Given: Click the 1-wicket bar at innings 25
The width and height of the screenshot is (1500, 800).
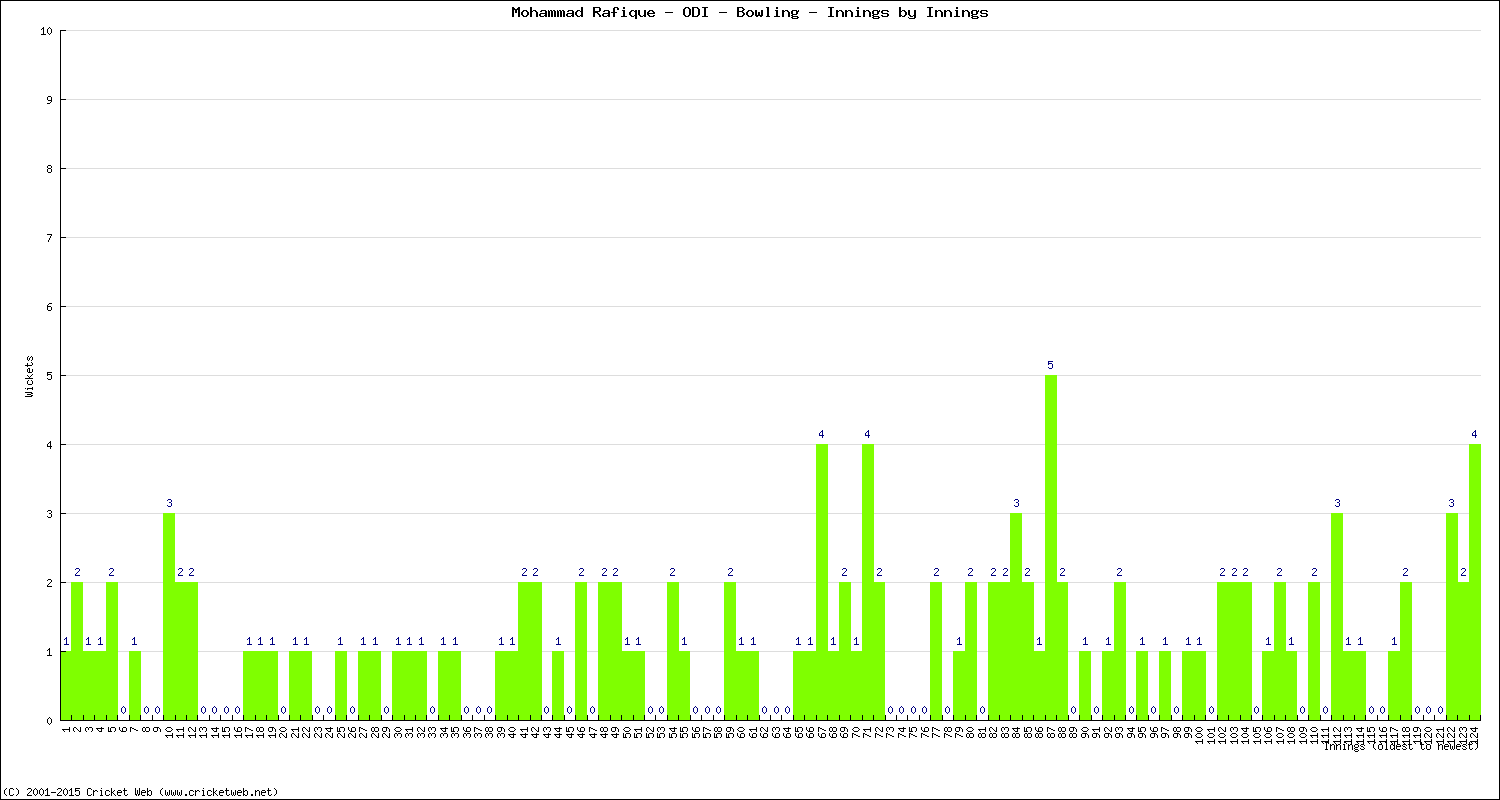Looking at the screenshot, I should pos(341,686).
